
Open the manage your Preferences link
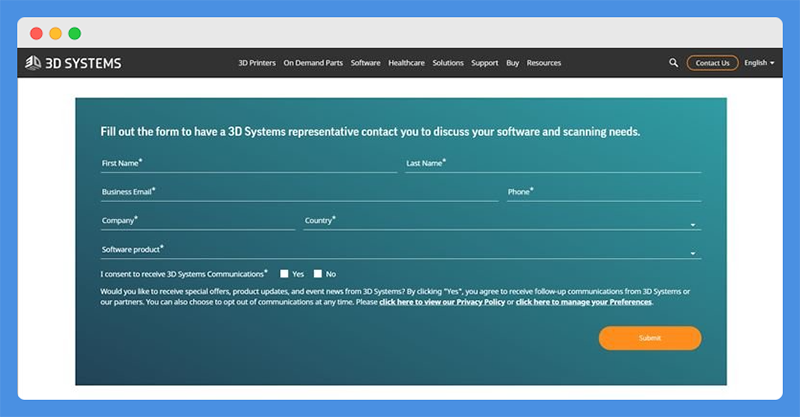(x=584, y=302)
